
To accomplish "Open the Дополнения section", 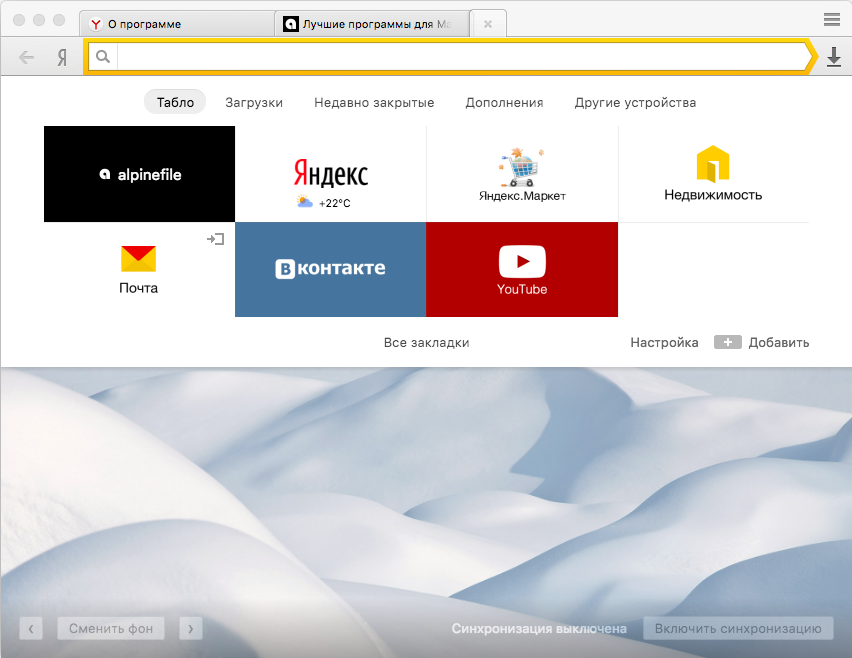I will 504,103.
